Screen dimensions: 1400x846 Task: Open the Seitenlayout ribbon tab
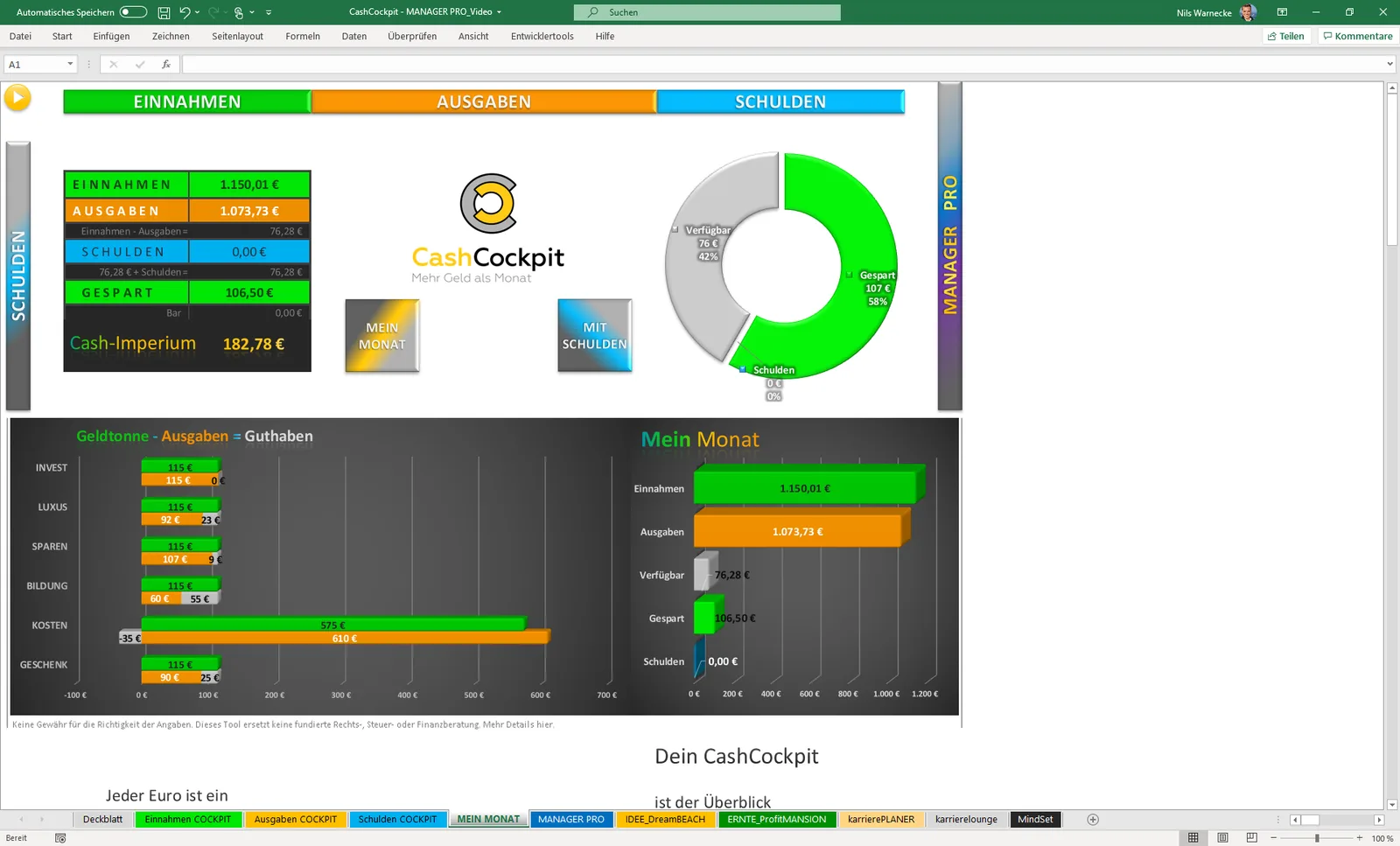tap(237, 37)
